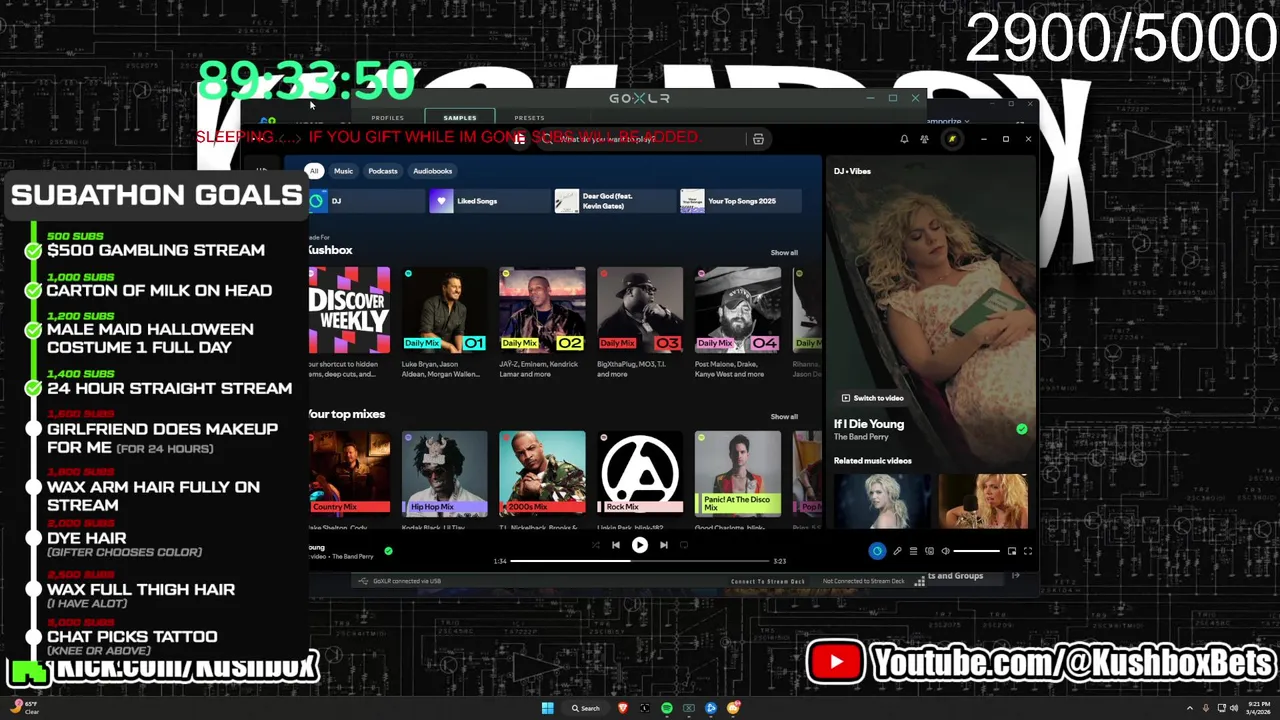This screenshot has width=1280, height=720.
Task: Click Show all for Made For section
Action: coord(784,253)
